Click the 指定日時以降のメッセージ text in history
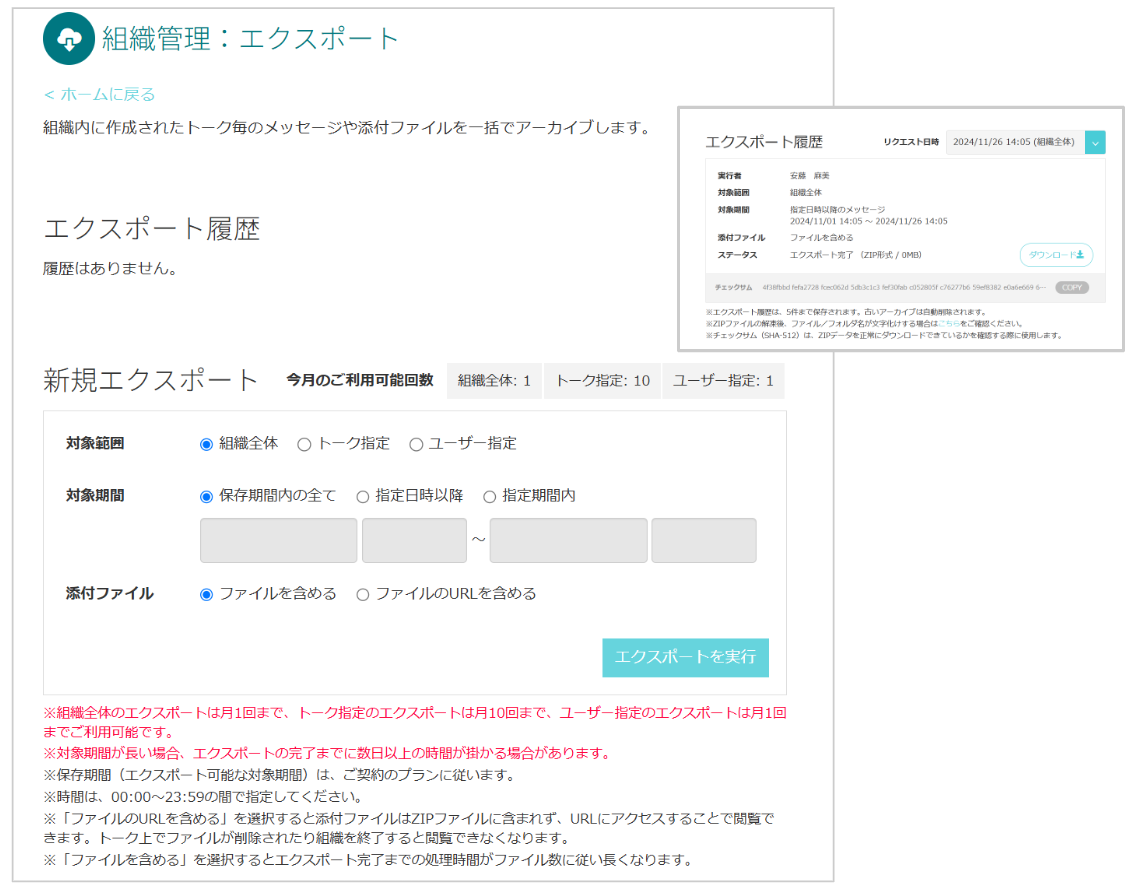 click(838, 210)
